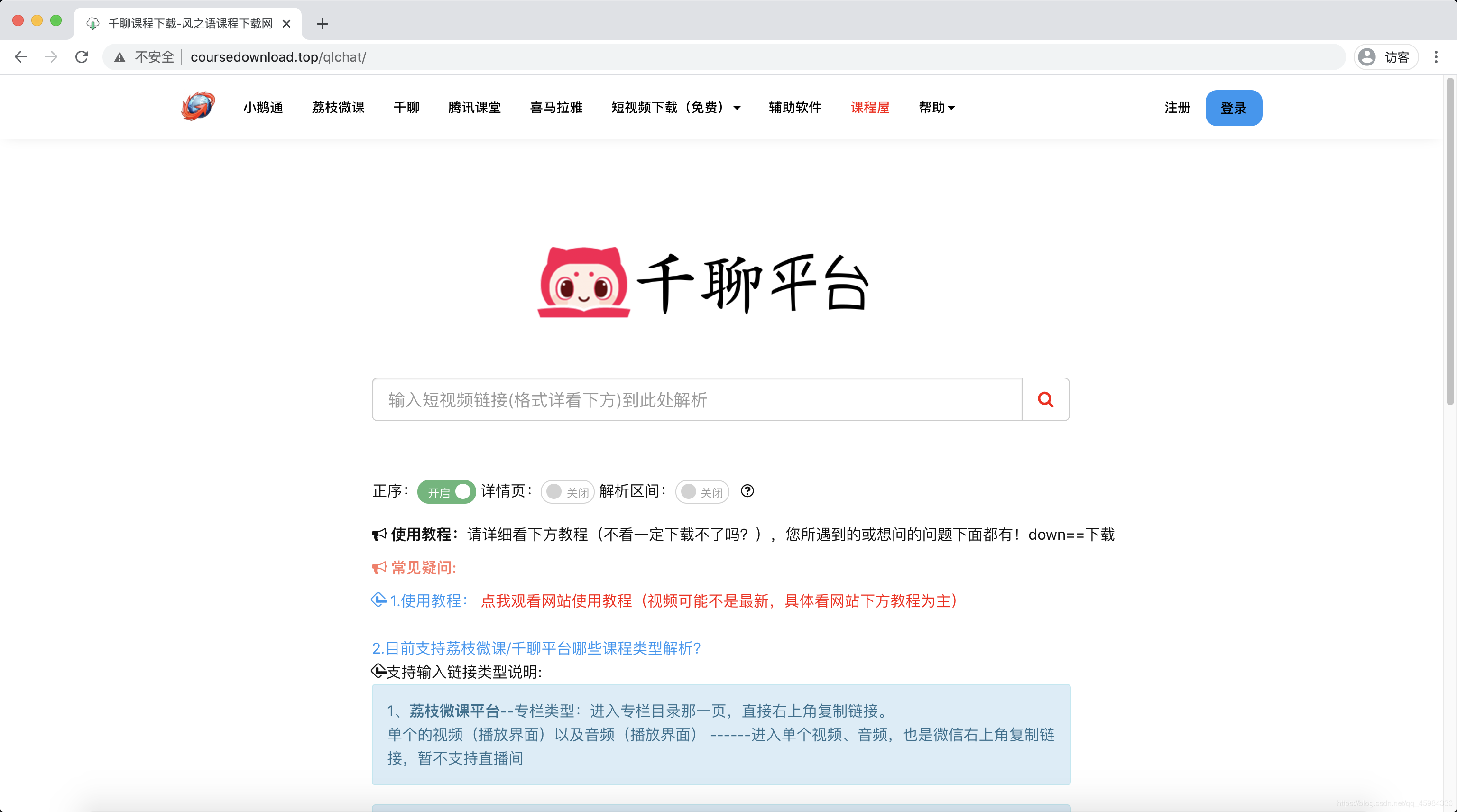Open the 小鹅通 nav item
Viewport: 1457px width, 812px height.
pyautogui.click(x=263, y=108)
